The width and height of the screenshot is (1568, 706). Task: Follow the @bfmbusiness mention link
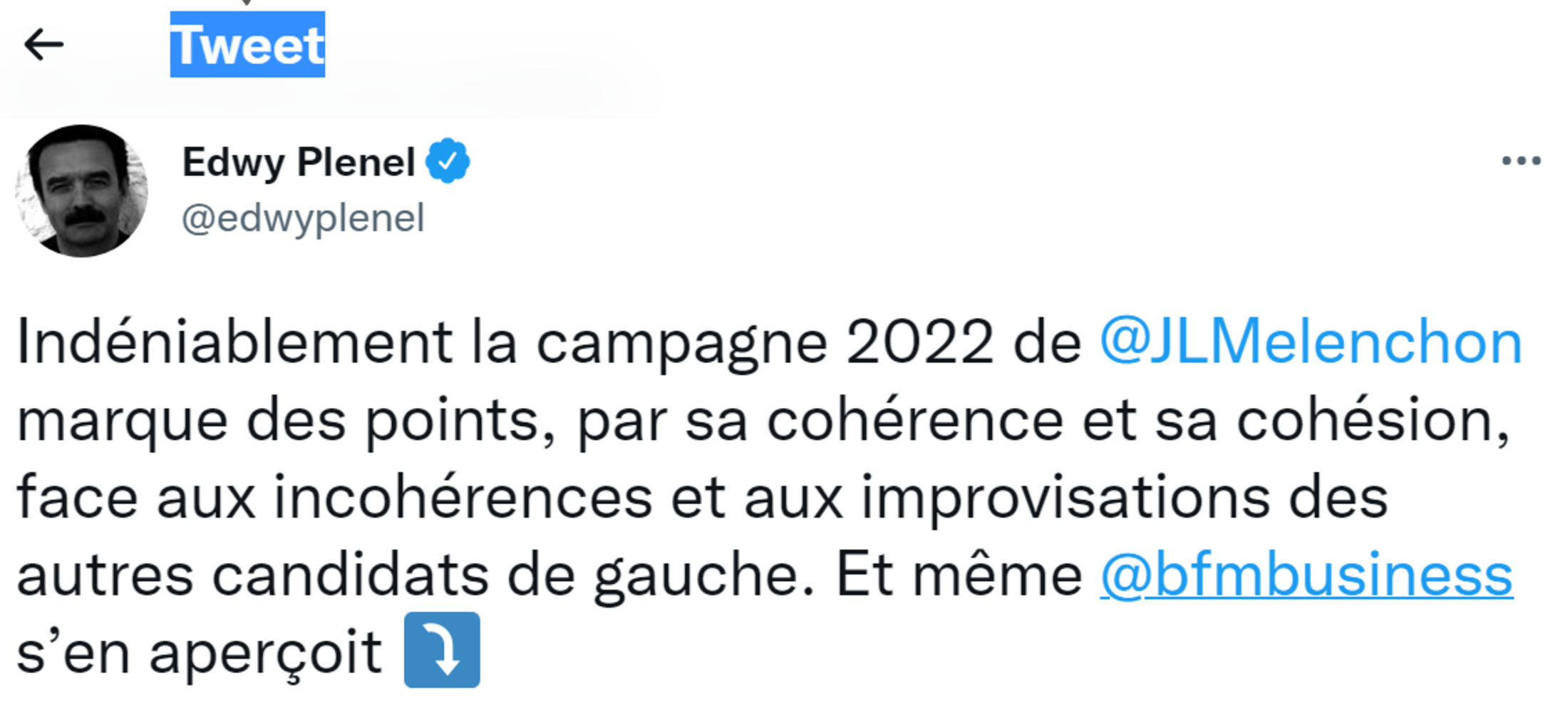(1306, 575)
